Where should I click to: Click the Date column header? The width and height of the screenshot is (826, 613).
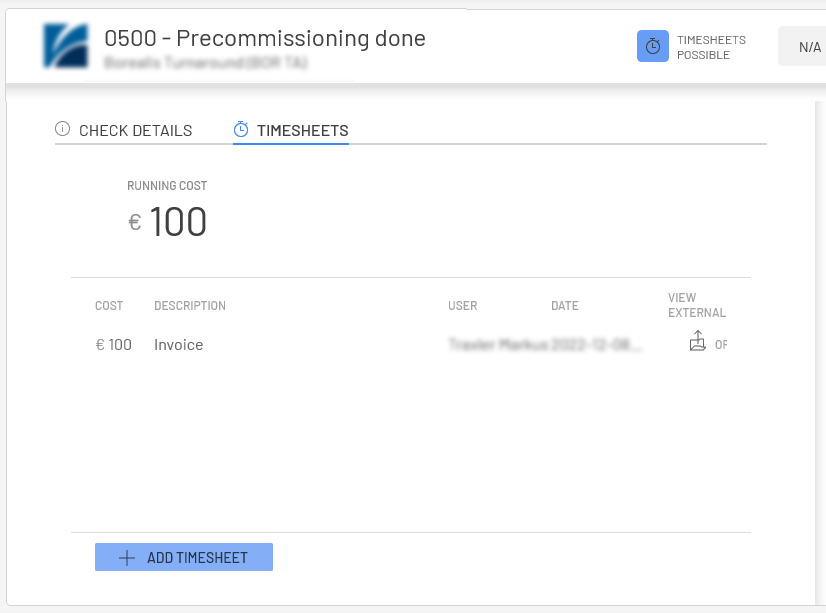[x=564, y=306]
